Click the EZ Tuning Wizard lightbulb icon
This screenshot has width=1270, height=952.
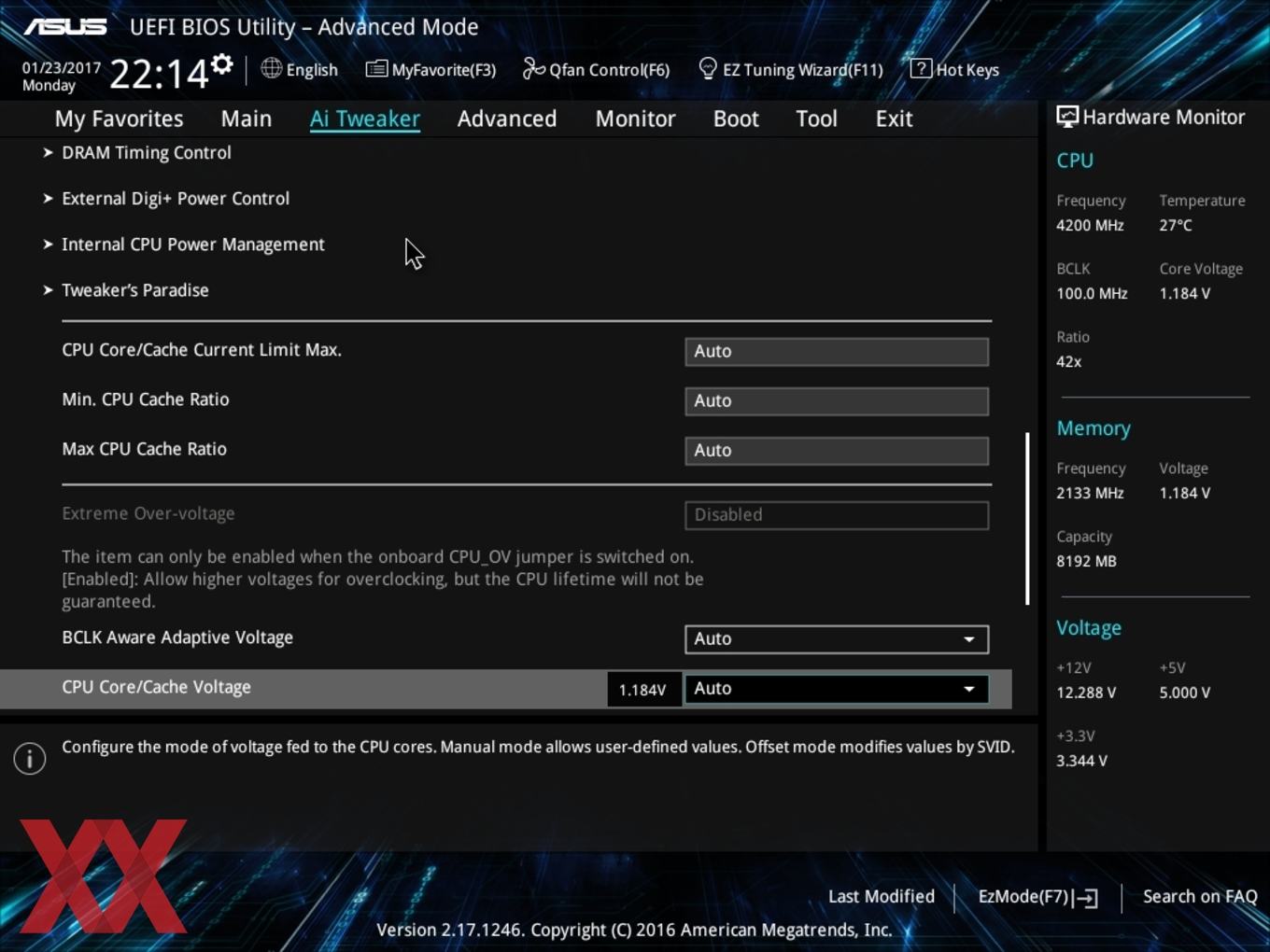pos(708,68)
